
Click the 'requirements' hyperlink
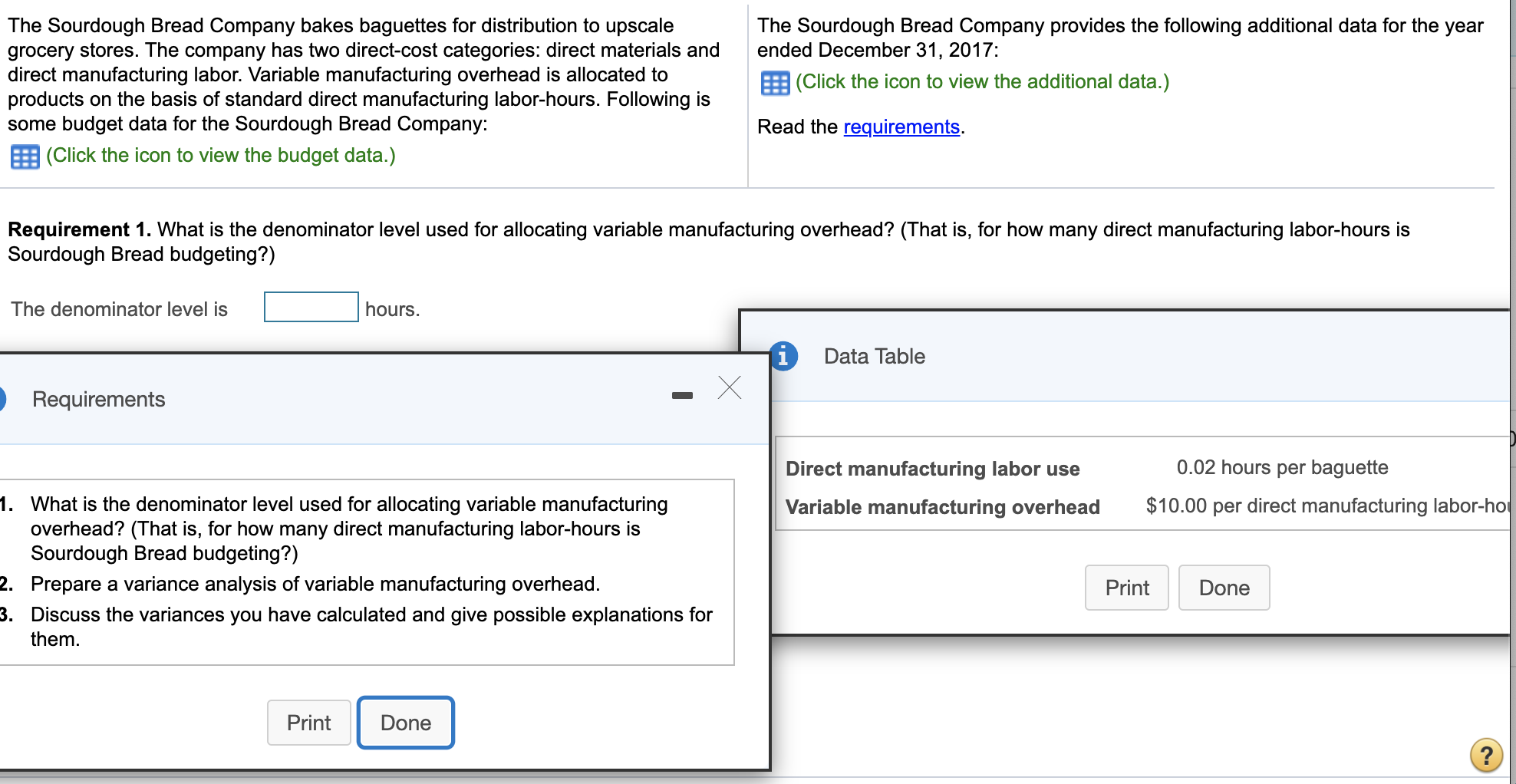[x=901, y=127]
